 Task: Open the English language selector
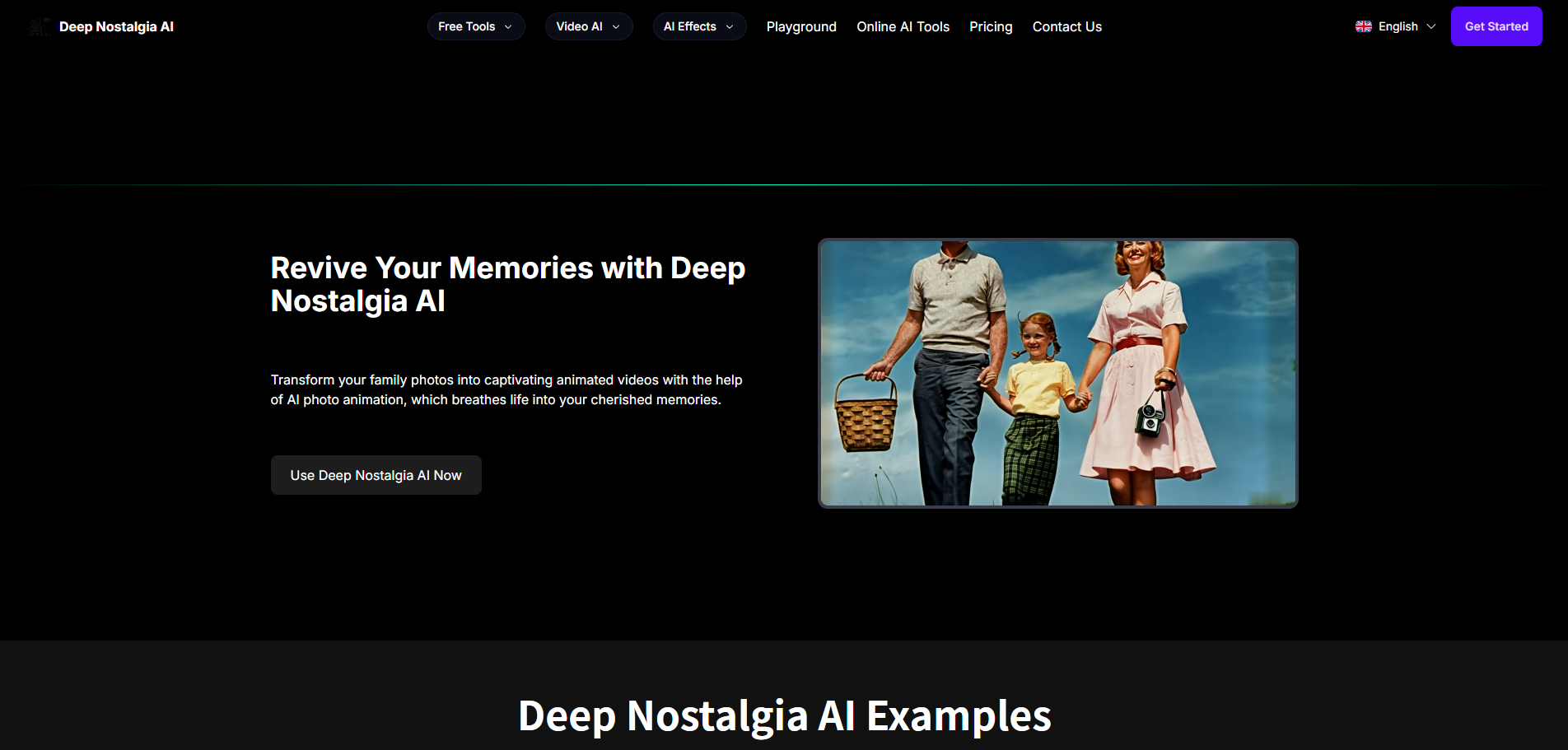[x=1398, y=26]
